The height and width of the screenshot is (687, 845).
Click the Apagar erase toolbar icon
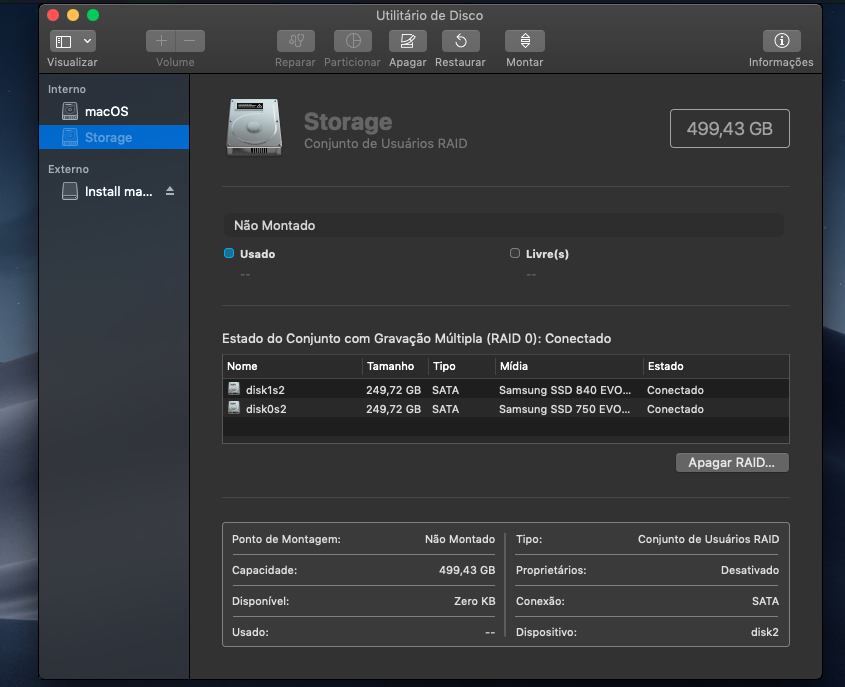[407, 41]
